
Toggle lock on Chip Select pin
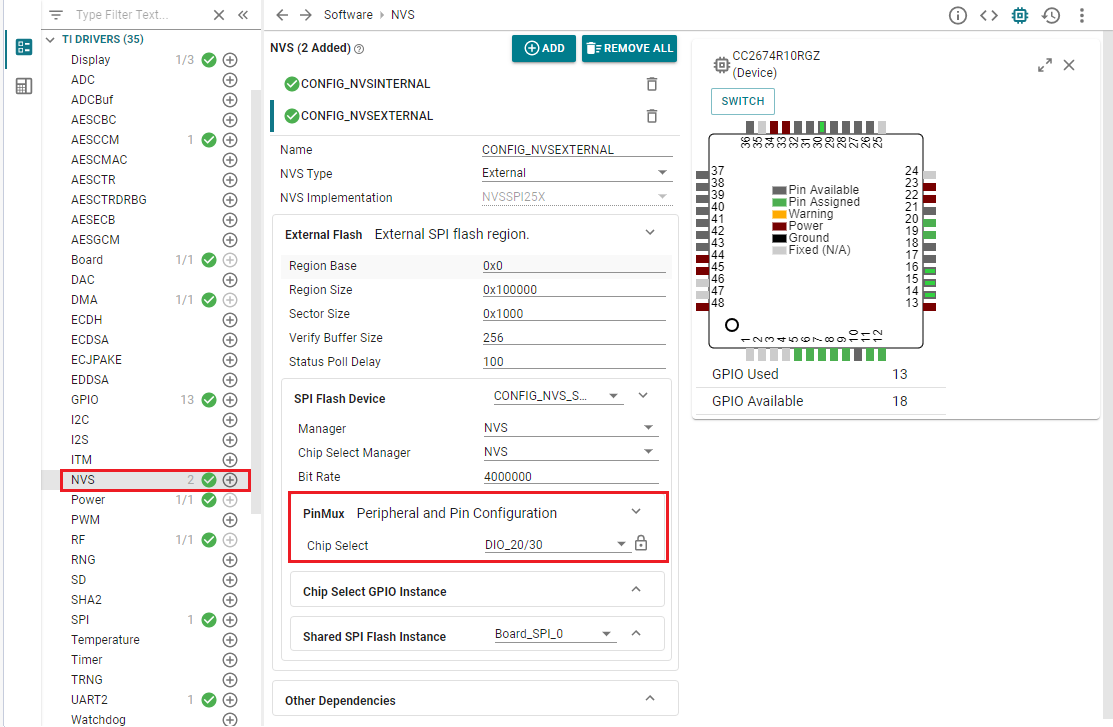pyautogui.click(x=642, y=544)
